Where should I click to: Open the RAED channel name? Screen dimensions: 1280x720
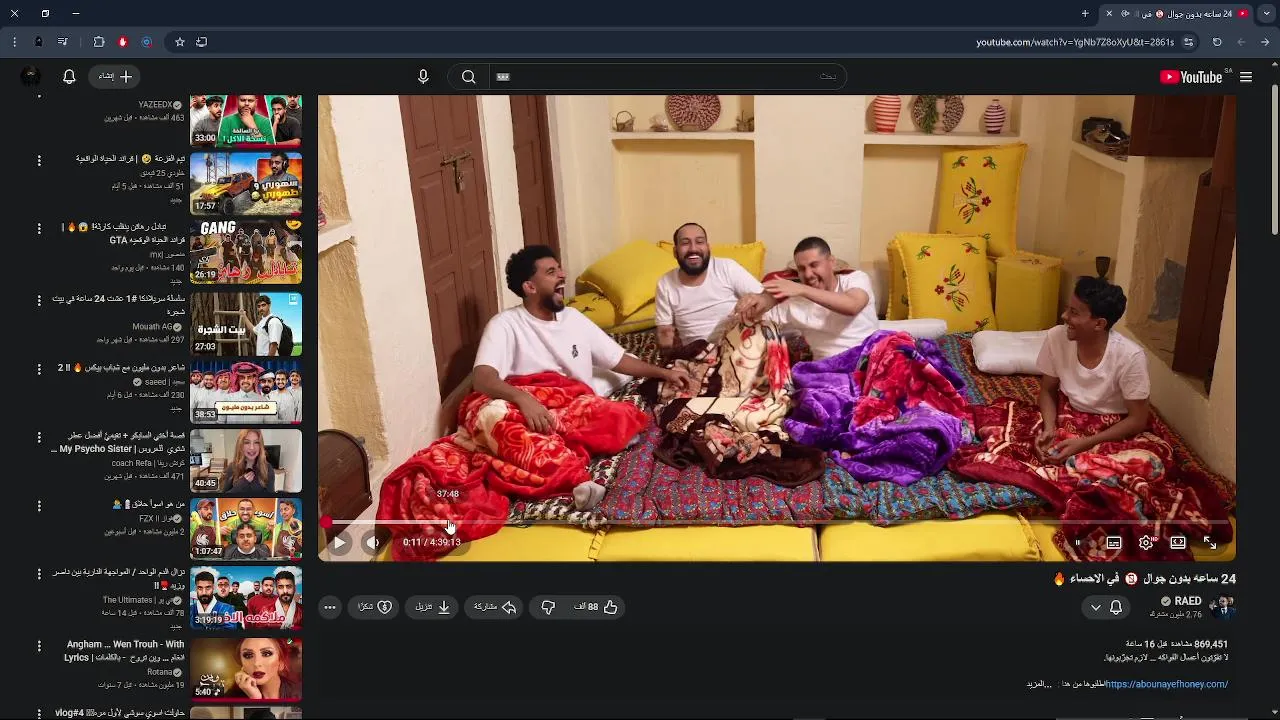(x=1187, y=601)
